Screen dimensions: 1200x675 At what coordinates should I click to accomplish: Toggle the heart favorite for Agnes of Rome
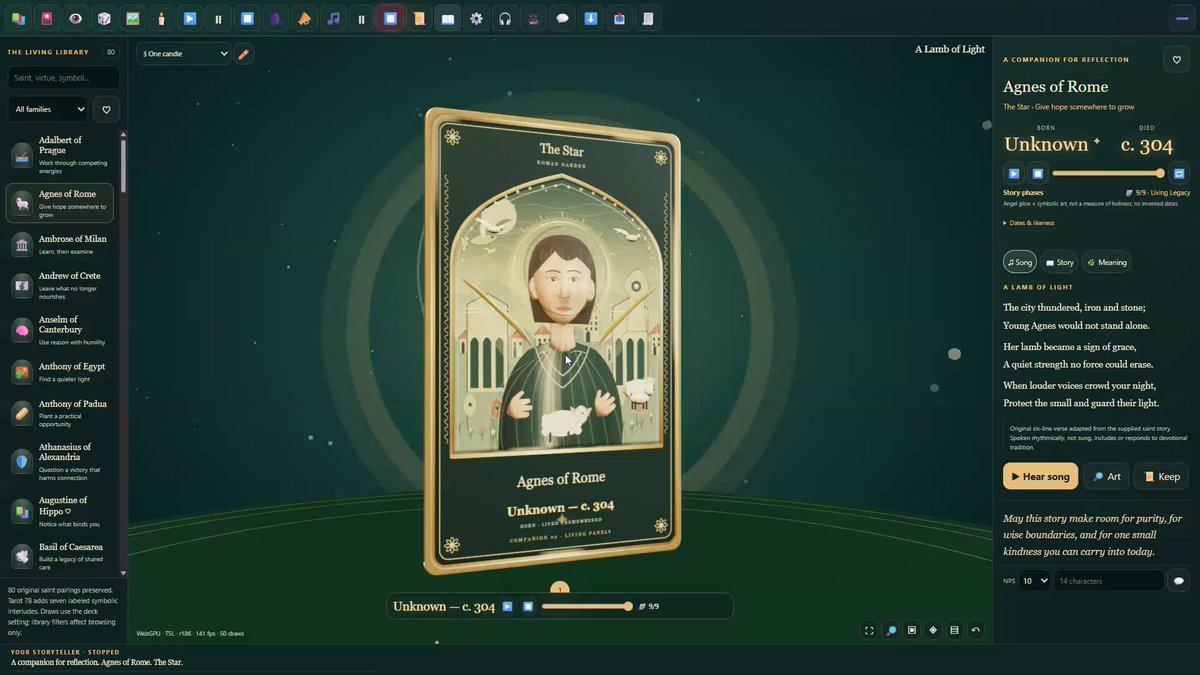[x=1177, y=60]
